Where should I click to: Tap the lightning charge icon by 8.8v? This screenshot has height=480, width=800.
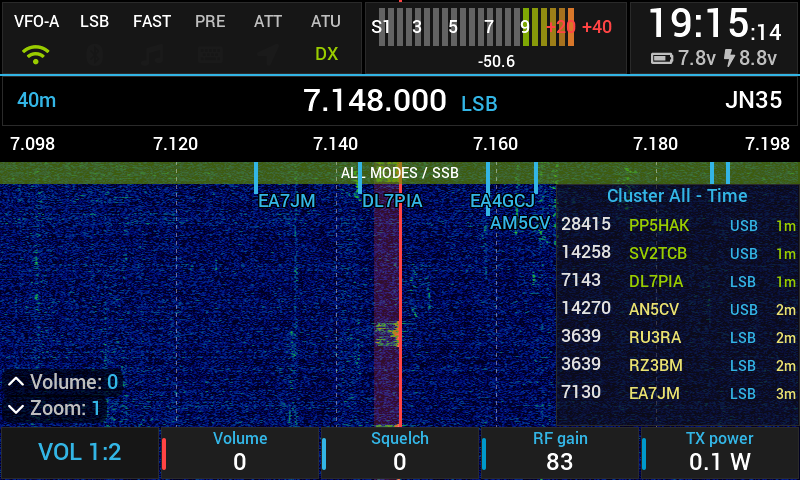[x=730, y=58]
